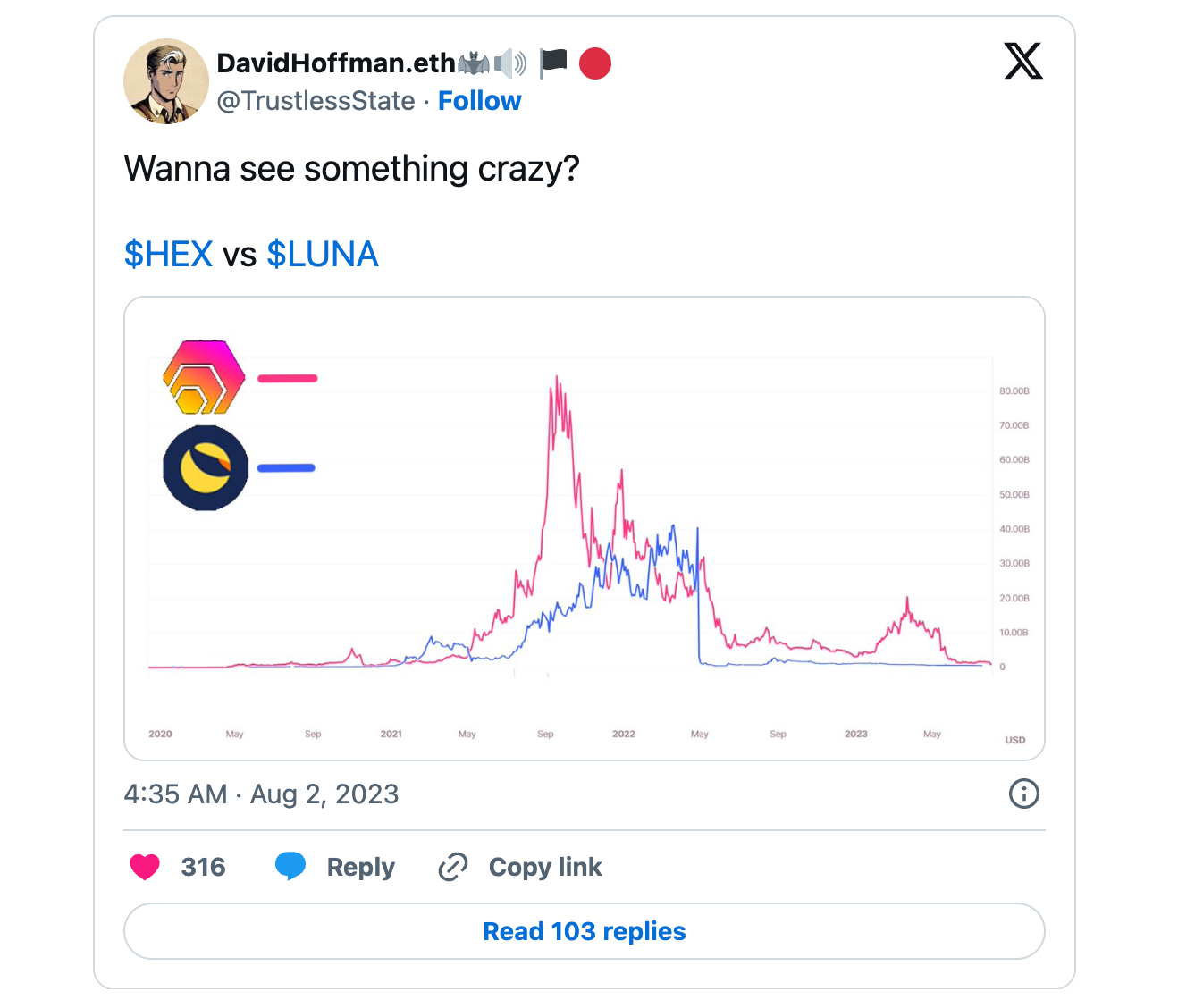Click the pink HEX legend line
Screen dimensions: 1178x1008
(x=288, y=378)
